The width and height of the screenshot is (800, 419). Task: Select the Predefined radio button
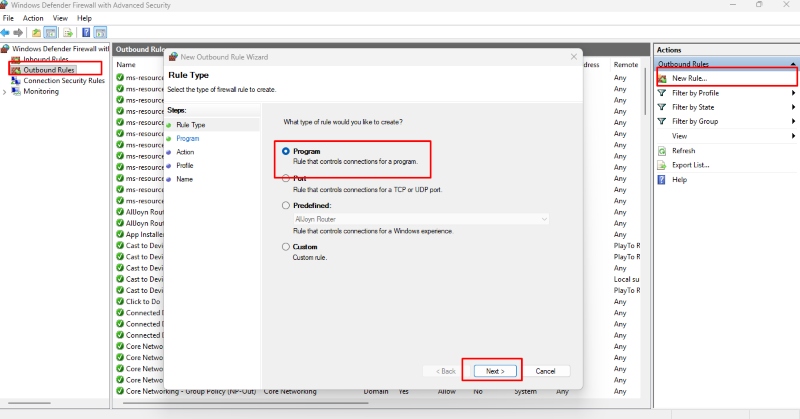[x=286, y=205]
